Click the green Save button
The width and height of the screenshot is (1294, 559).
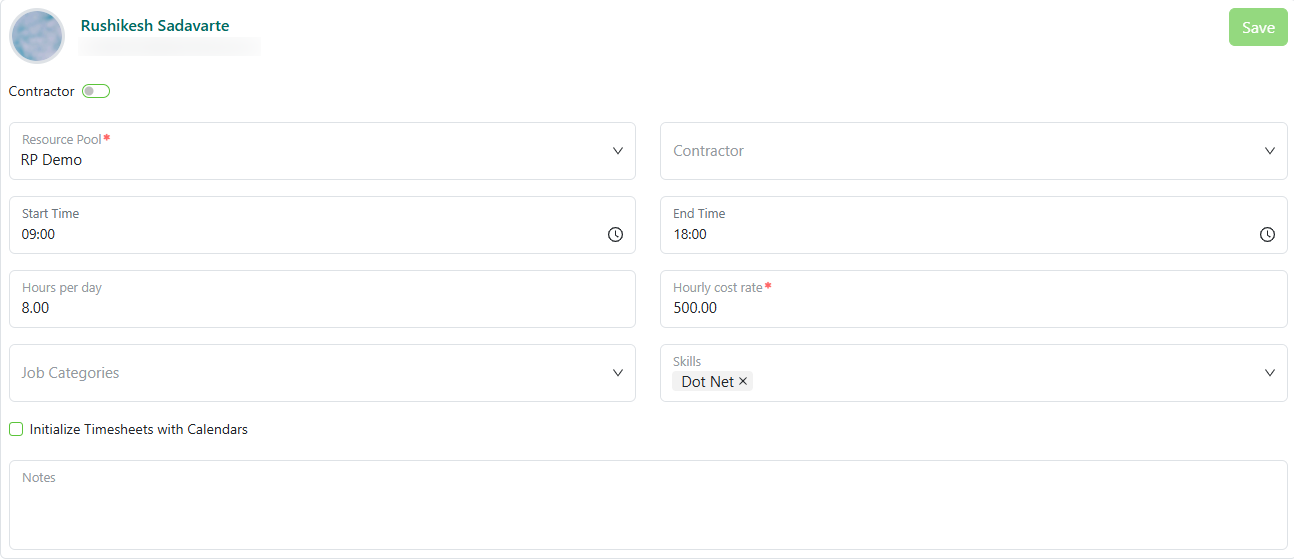(x=1258, y=27)
